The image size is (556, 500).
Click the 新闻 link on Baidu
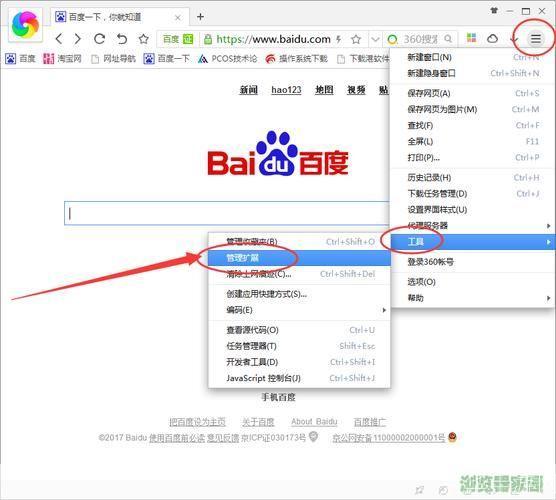(249, 90)
